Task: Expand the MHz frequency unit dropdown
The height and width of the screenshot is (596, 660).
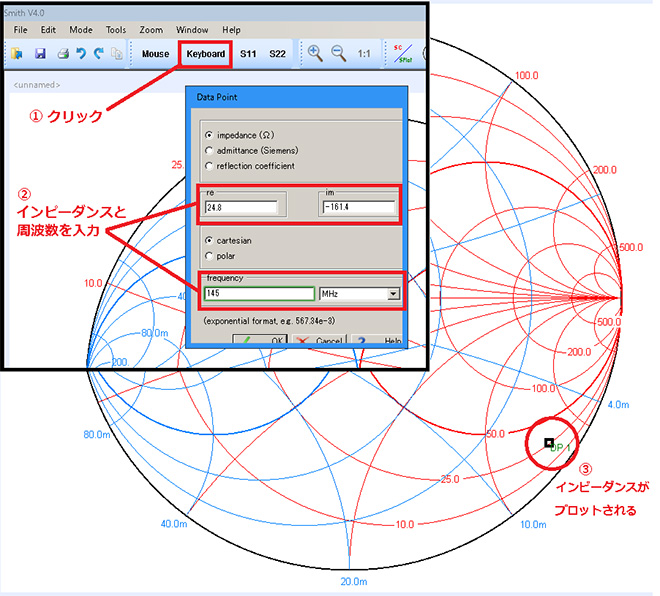Action: pyautogui.click(x=393, y=293)
